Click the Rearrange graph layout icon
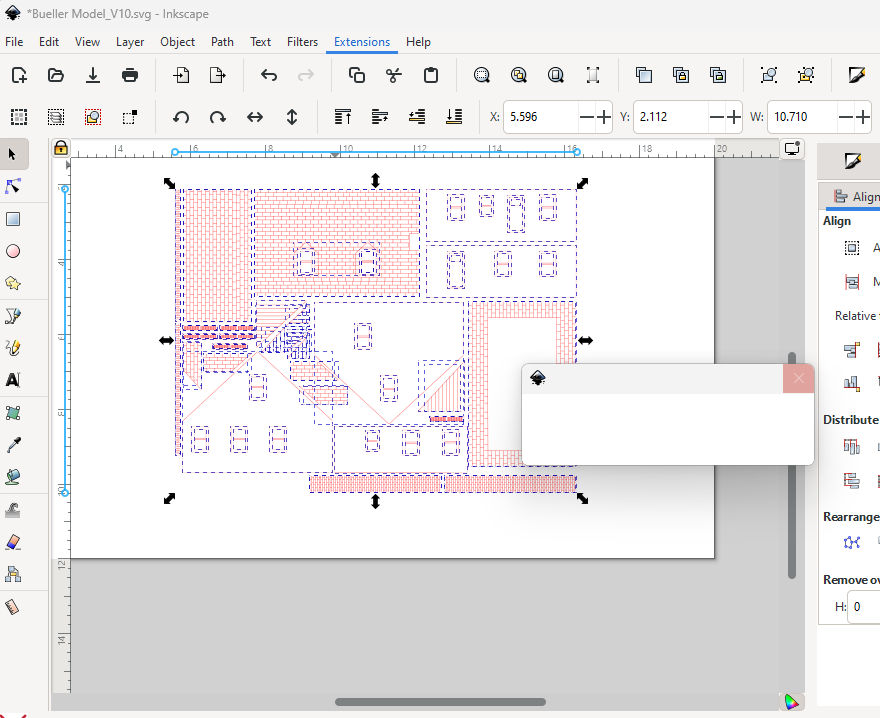 tap(851, 542)
